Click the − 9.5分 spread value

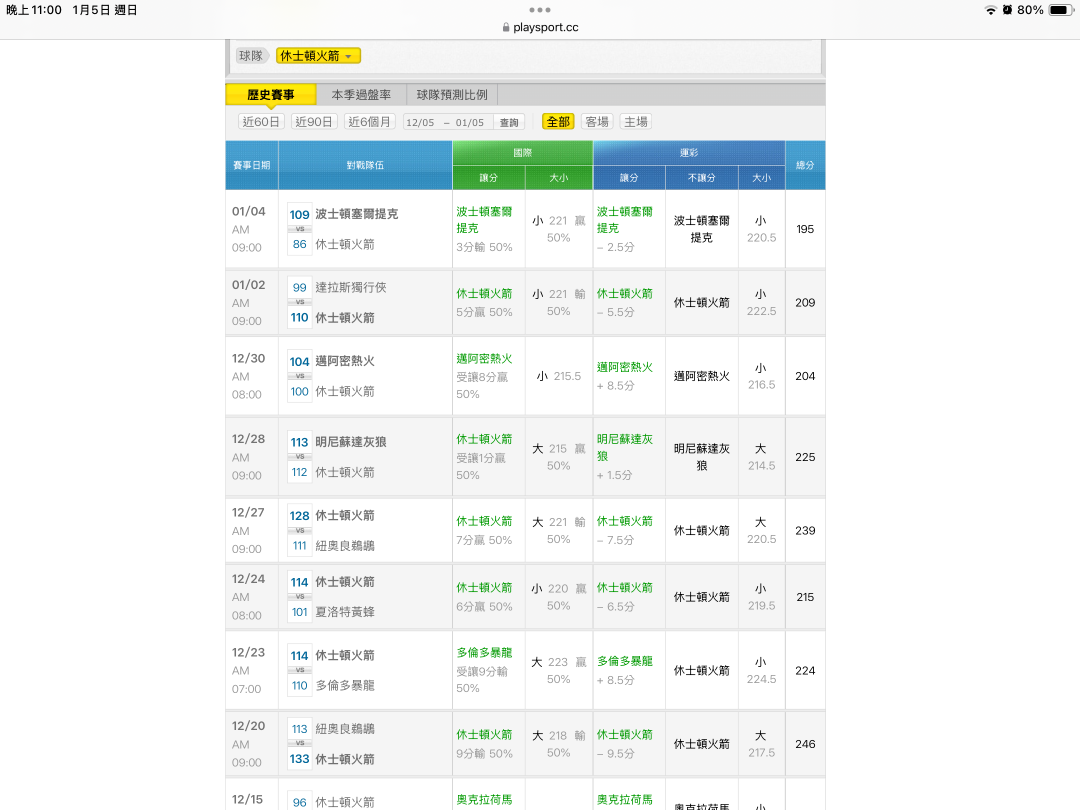[x=616, y=754]
